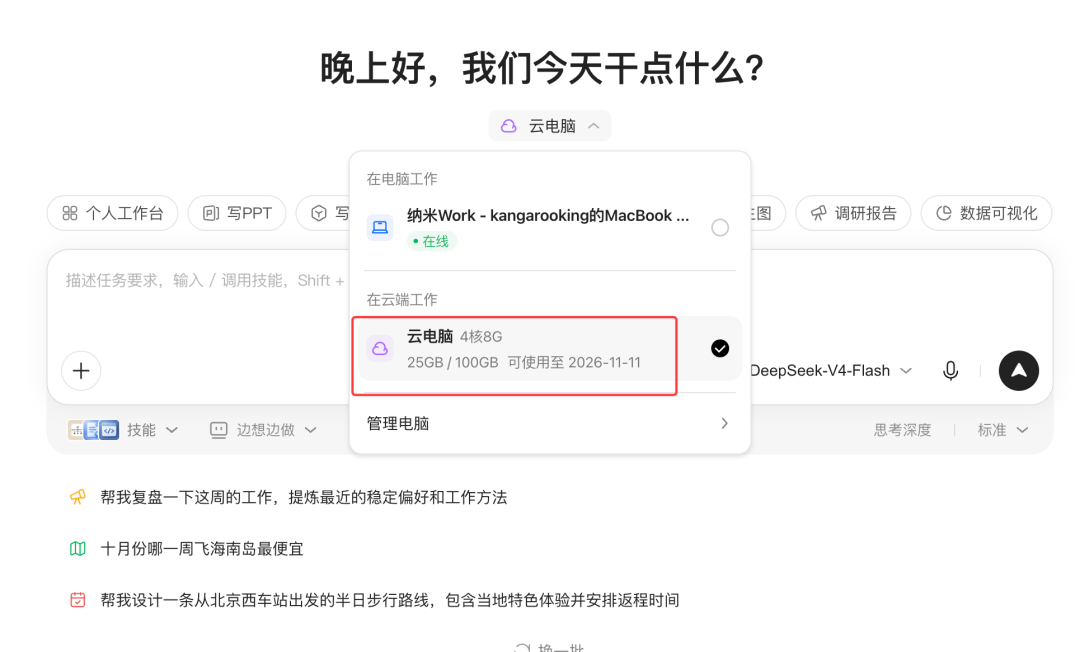This screenshot has height=652, width=1080.
Task: Click the 在电脑工作 section header
Action: point(402,179)
